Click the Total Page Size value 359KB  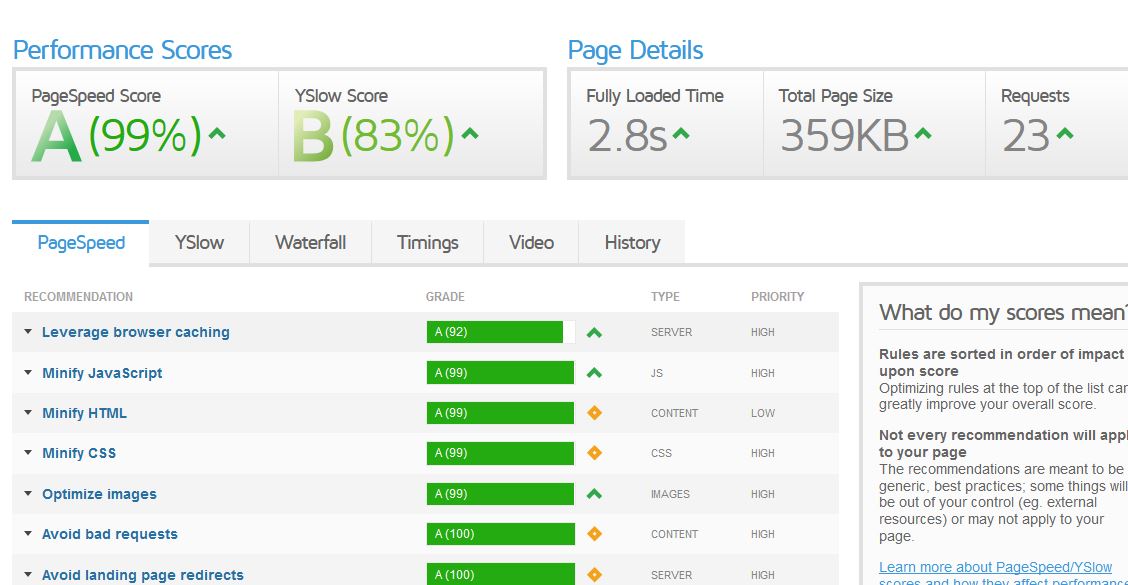coord(845,136)
